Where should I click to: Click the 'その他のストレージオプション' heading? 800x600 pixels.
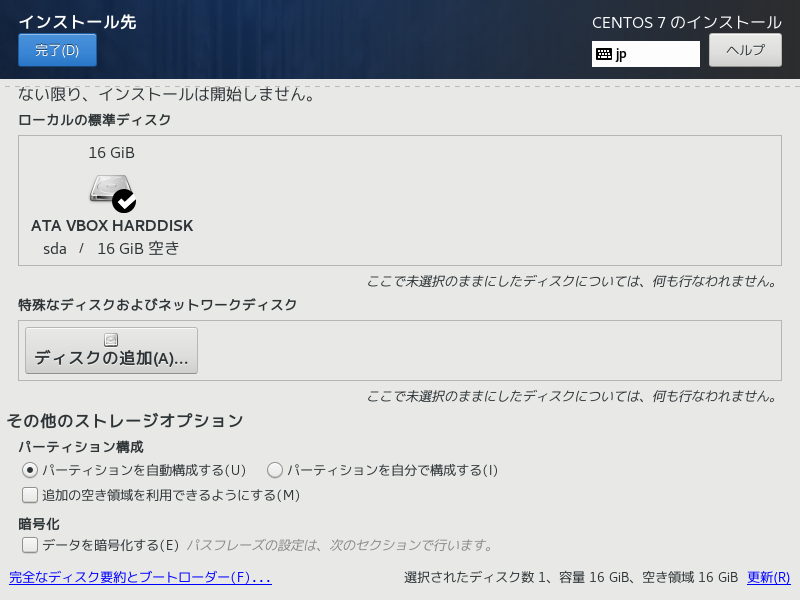tap(125, 420)
